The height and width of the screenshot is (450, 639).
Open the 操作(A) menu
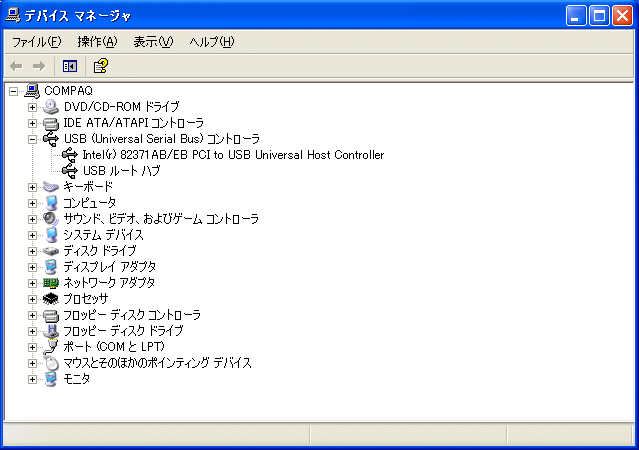click(97, 42)
